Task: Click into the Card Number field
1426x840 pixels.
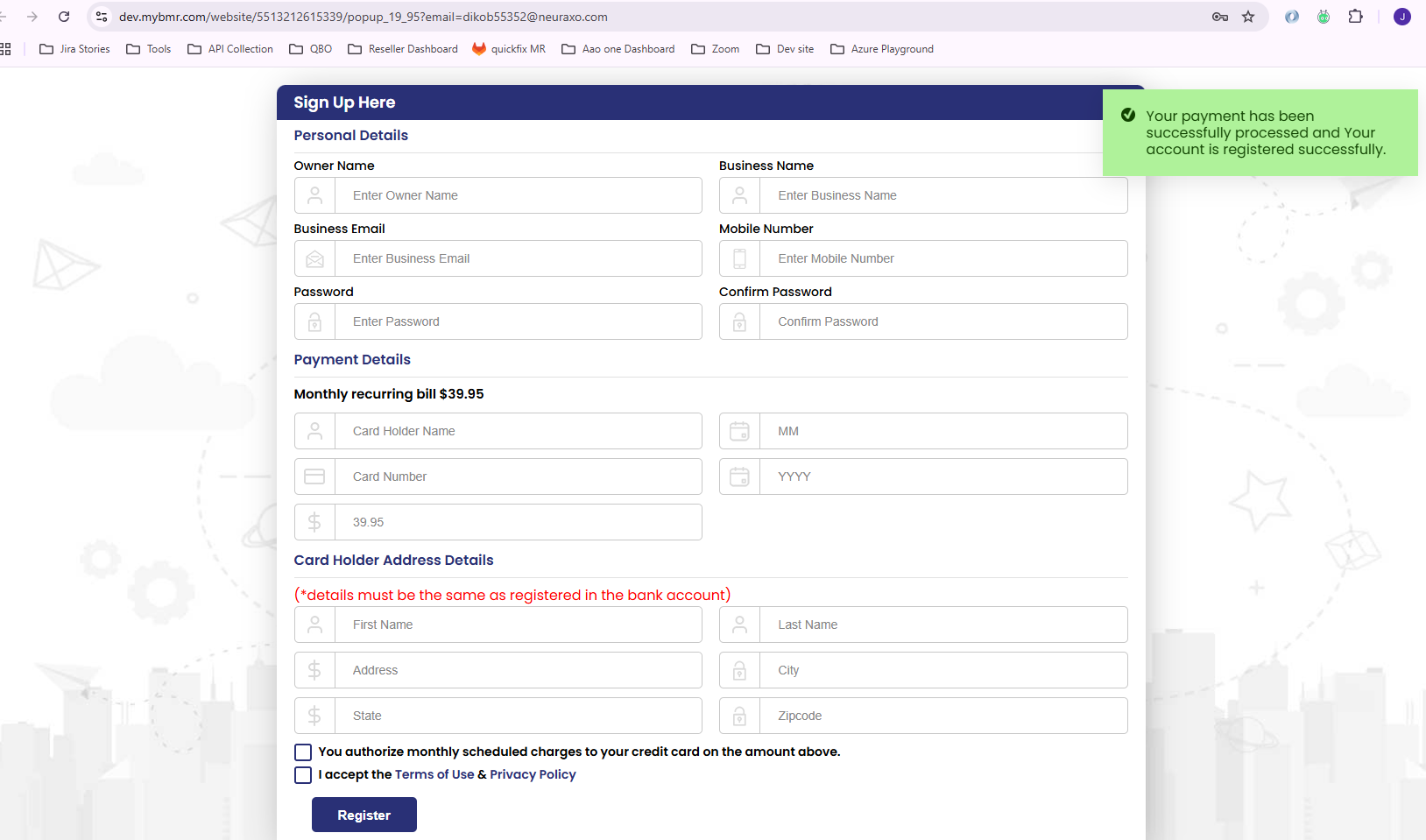Action: (517, 476)
